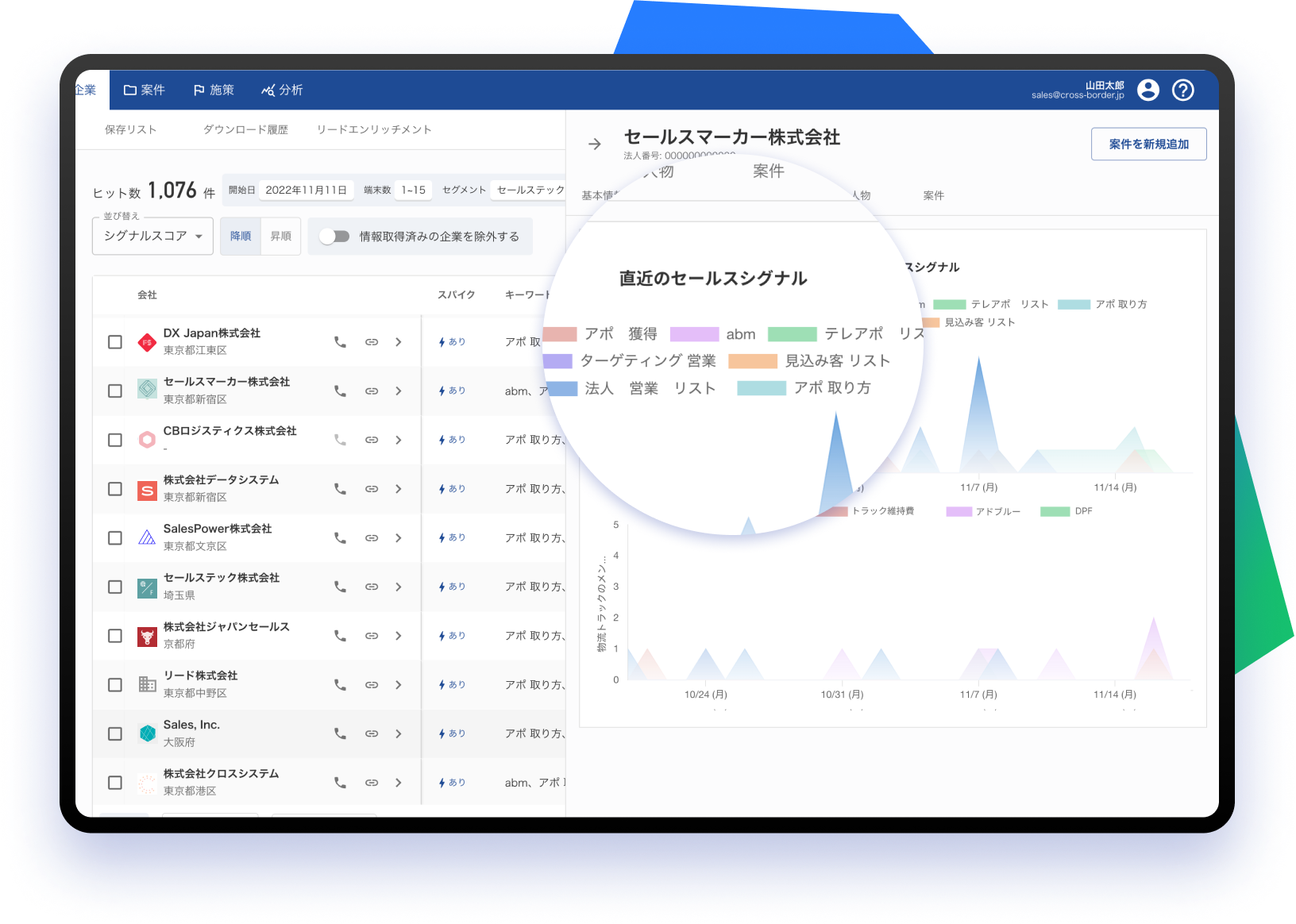Click 案件を新規追加 button
The width and height of the screenshot is (1296, 924).
1149,144
